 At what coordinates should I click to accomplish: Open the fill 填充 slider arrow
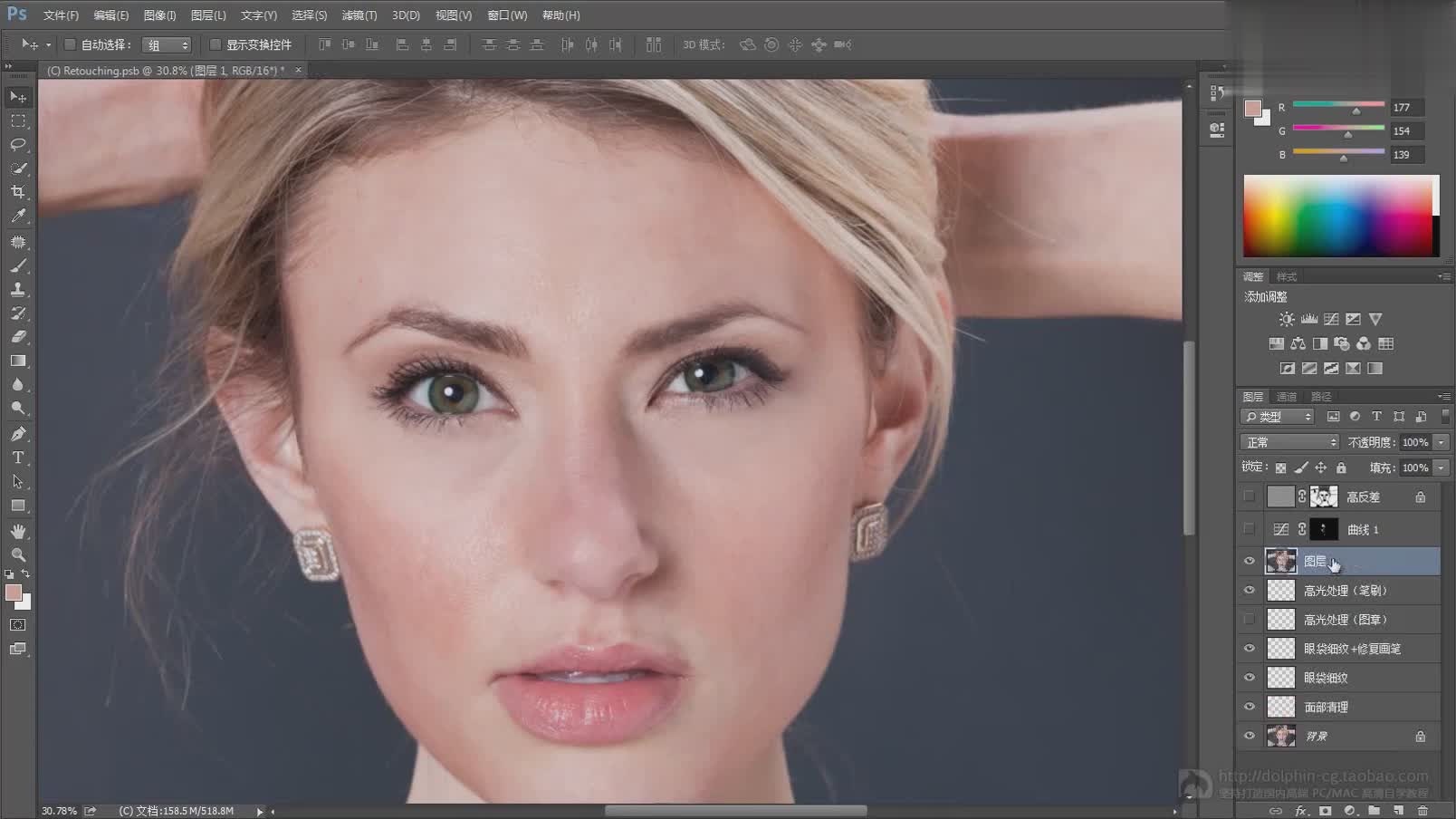point(1442,467)
